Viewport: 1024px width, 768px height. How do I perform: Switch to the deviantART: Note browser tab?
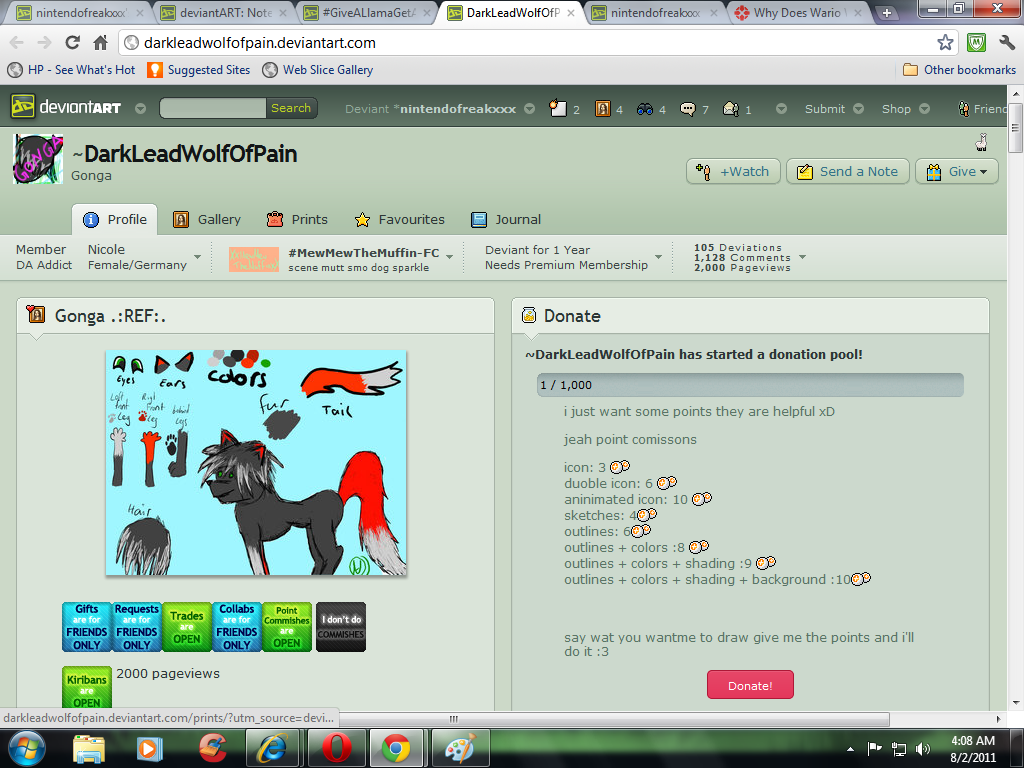point(225,12)
